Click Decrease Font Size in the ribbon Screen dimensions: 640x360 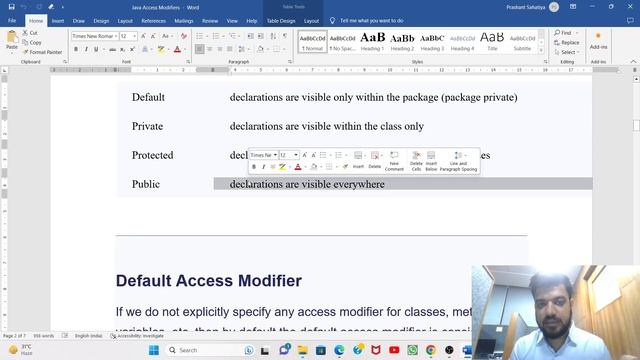[153, 36]
